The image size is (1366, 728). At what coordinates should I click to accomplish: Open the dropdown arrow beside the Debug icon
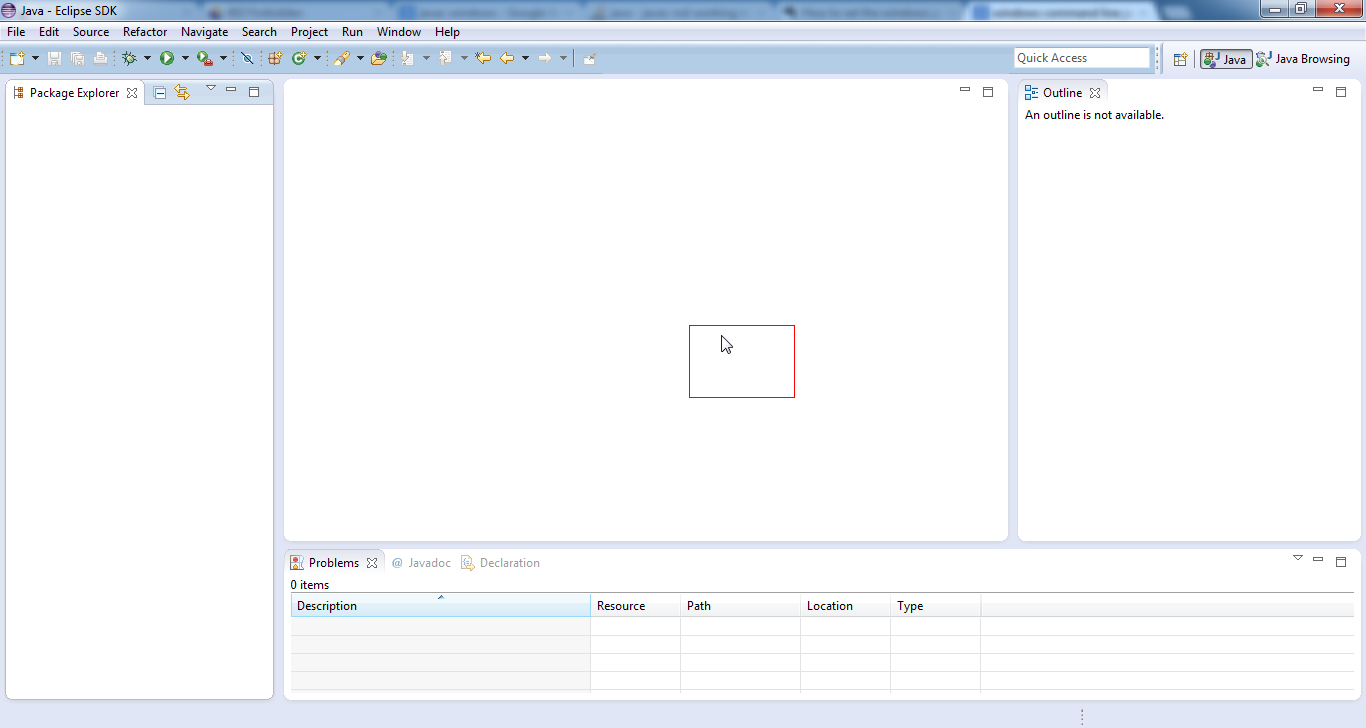coord(147,59)
